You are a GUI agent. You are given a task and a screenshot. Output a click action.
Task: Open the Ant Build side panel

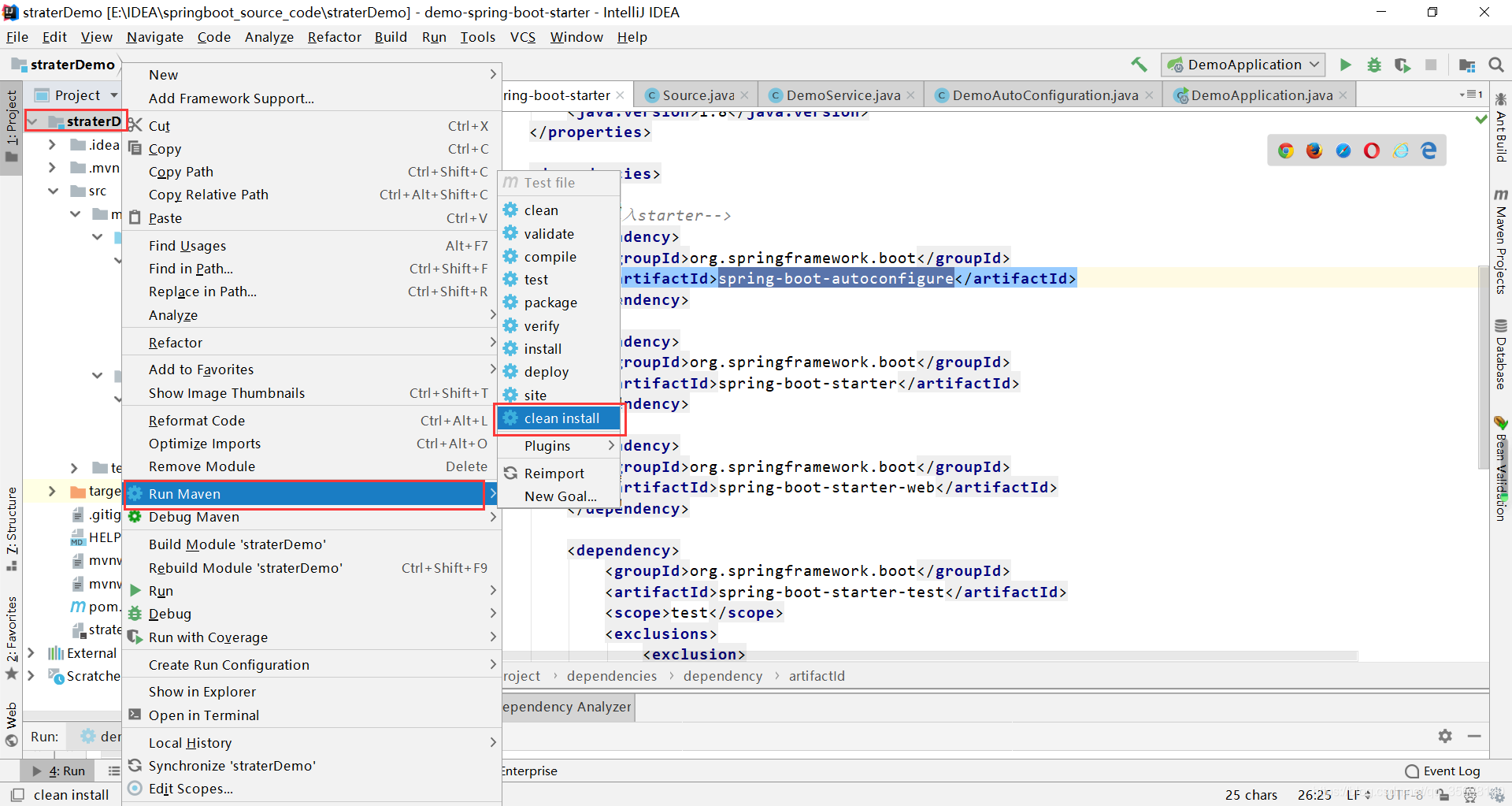(x=1501, y=128)
